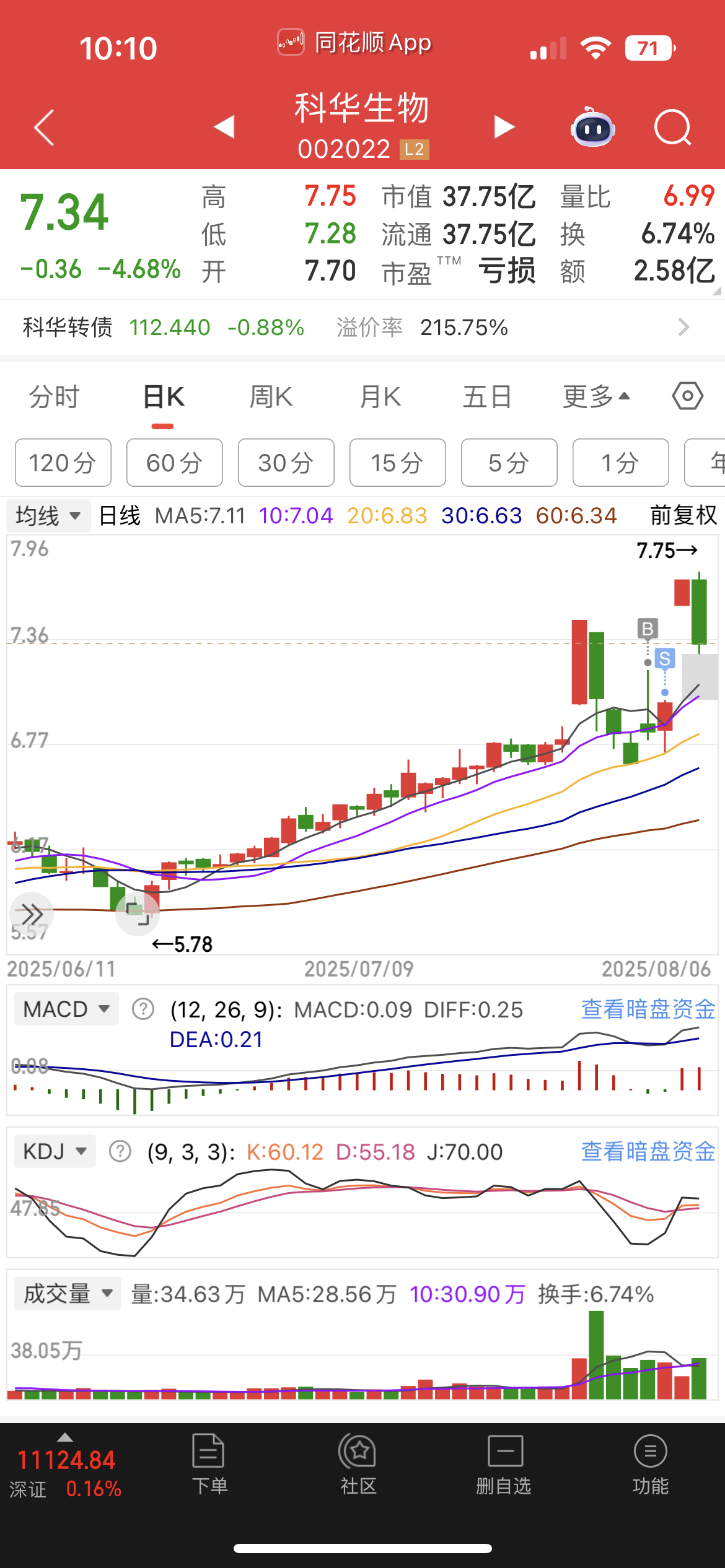Tap the MACD help question icon
This screenshot has height=1568, width=725.
coord(143,1009)
